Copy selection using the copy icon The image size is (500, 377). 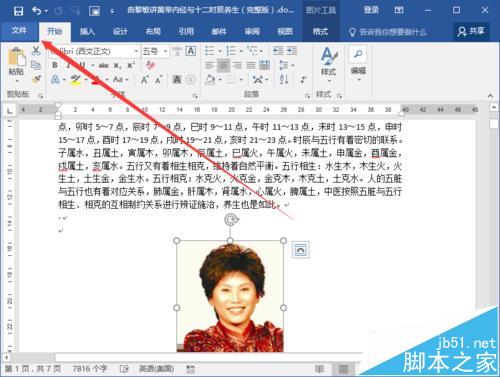[36, 65]
